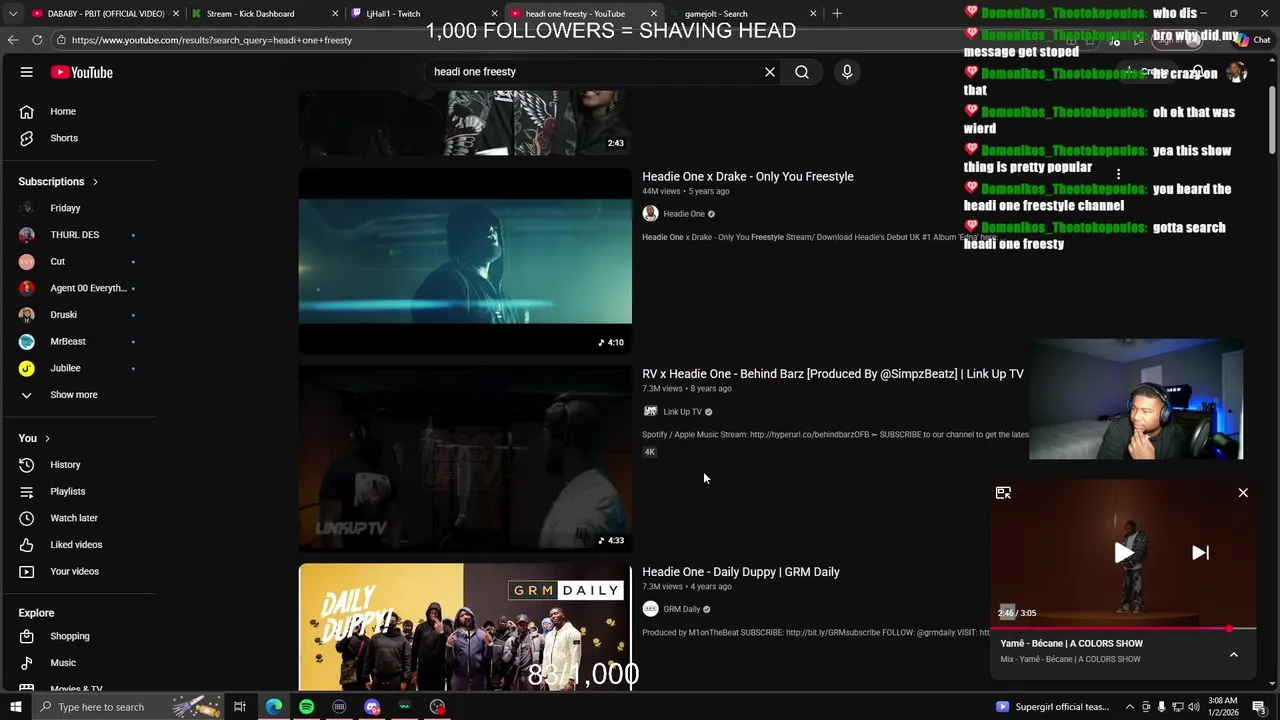This screenshot has height=720, width=1280.
Task: Open the GRM Daily channel name
Action: [682, 609]
